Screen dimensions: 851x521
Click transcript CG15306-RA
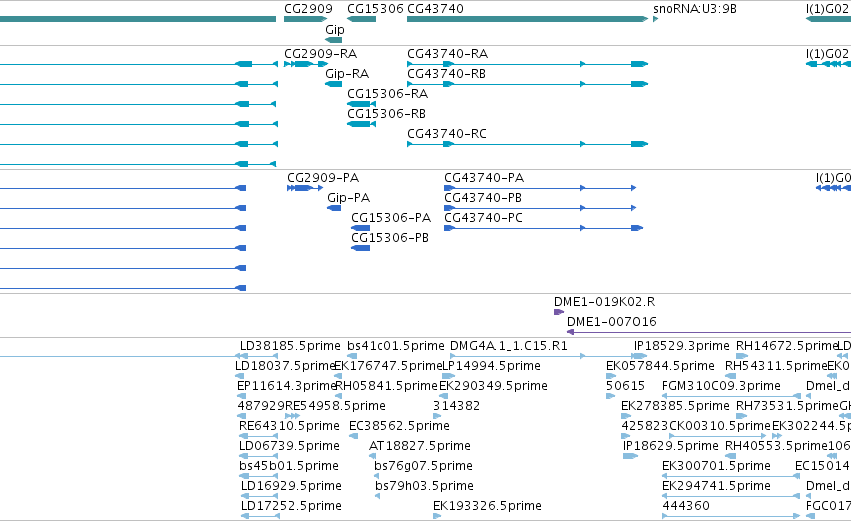pyautogui.click(x=388, y=94)
